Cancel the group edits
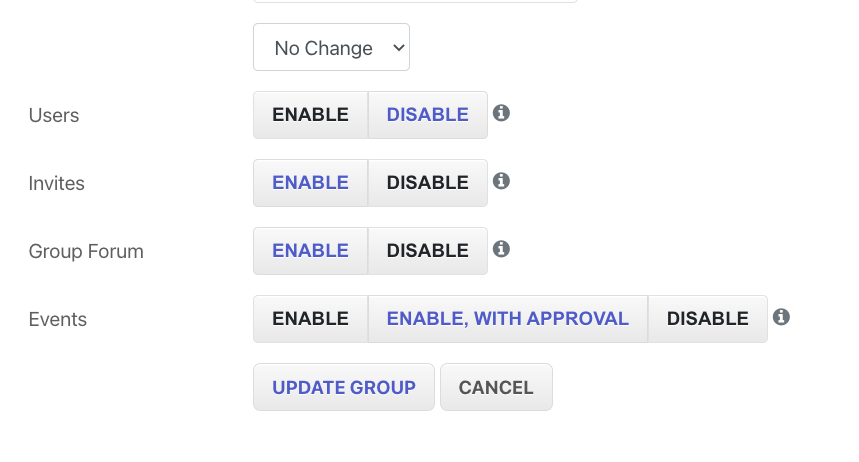The image size is (859, 462). coord(496,387)
